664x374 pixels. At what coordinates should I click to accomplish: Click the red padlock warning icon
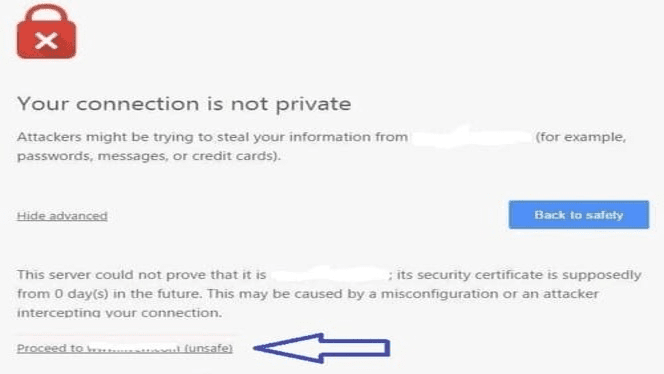[x=47, y=31]
